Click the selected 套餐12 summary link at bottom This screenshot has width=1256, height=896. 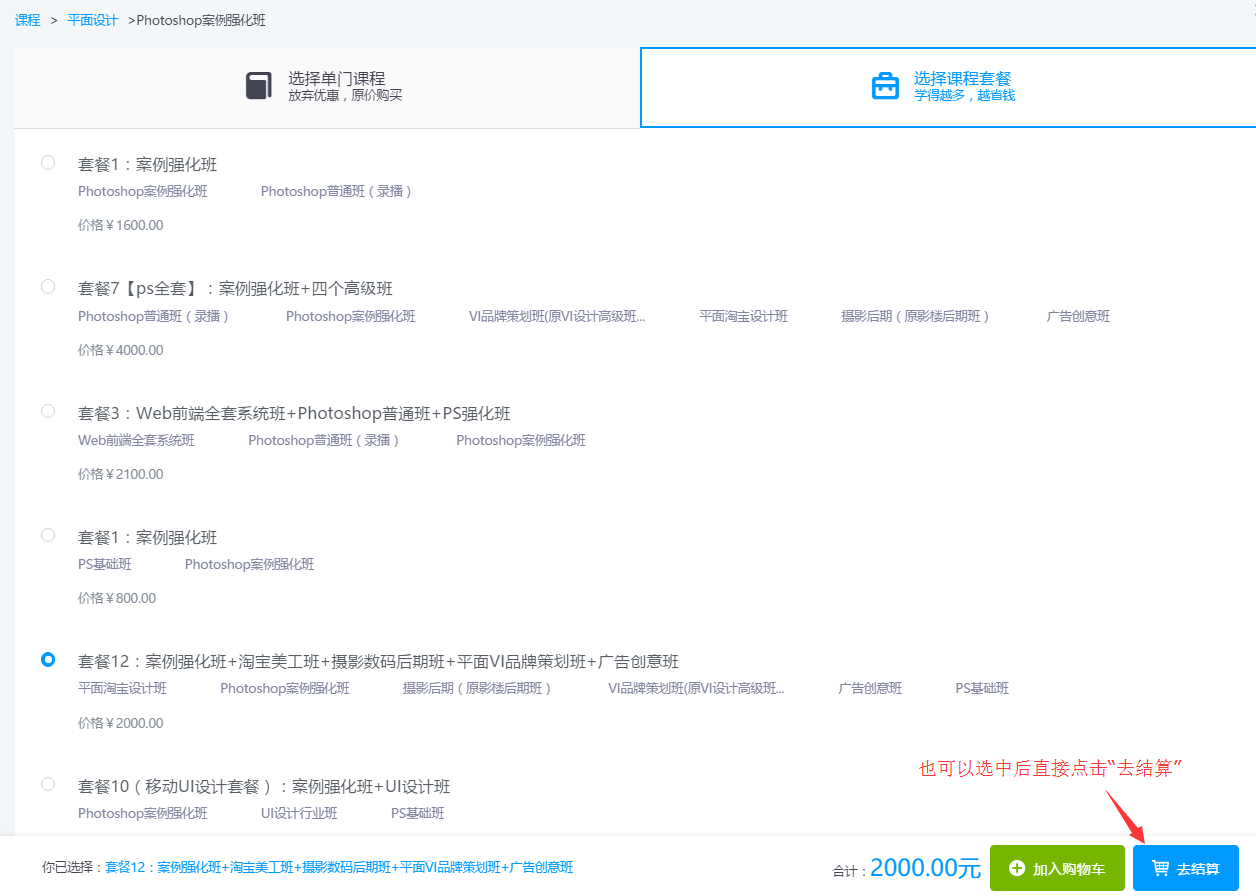(339, 868)
